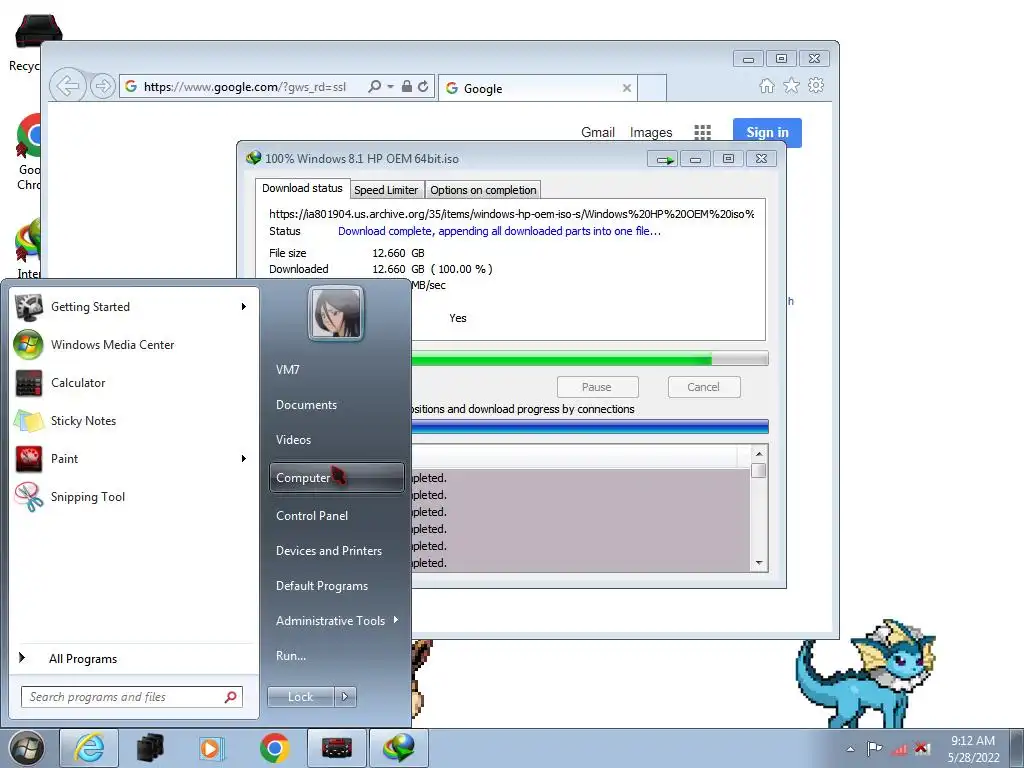Open Internet Download Manager taskbar icon
This screenshot has height=768, width=1024.
pos(399,748)
